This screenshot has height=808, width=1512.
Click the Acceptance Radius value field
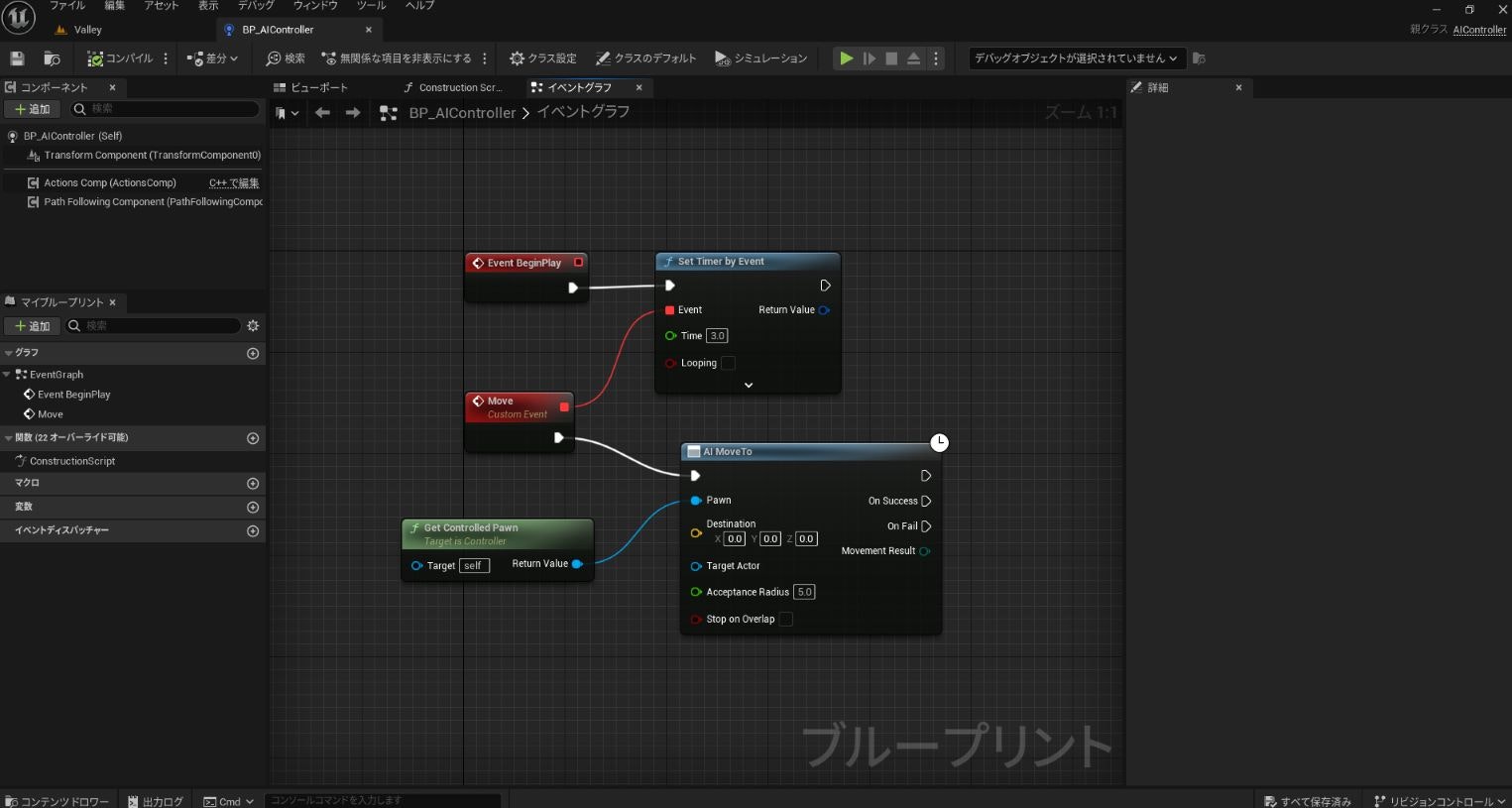click(x=804, y=592)
